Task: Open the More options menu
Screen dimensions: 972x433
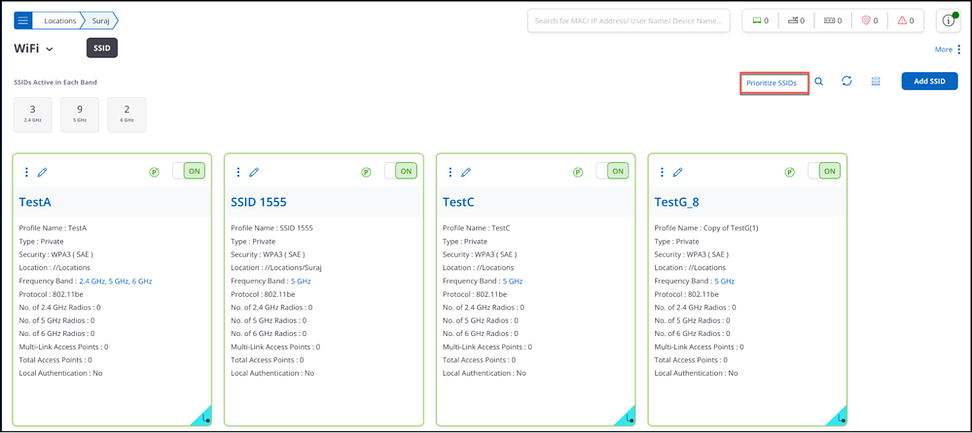Action: click(x=948, y=49)
